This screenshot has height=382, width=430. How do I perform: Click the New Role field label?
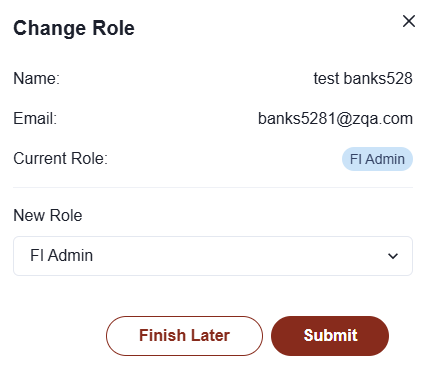[48, 215]
